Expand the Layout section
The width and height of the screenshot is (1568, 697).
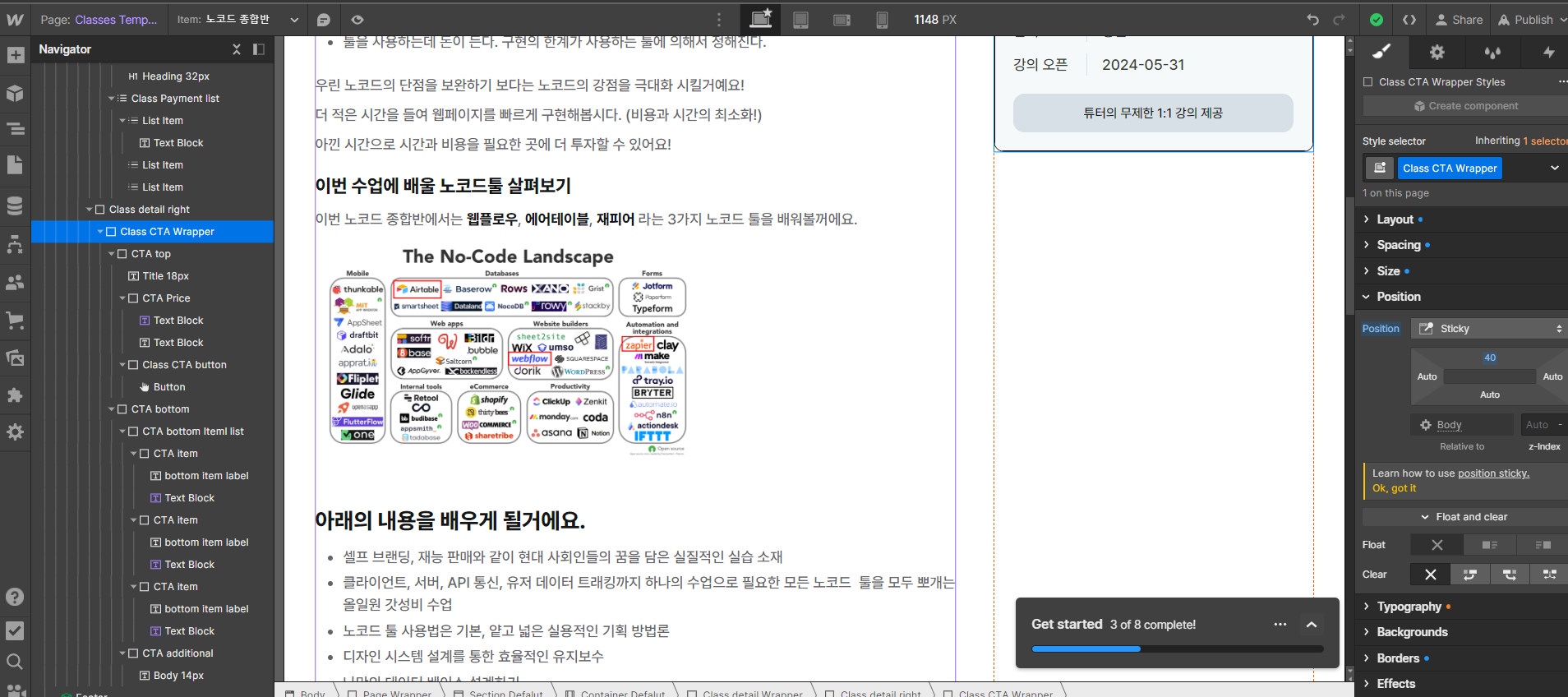1395,219
